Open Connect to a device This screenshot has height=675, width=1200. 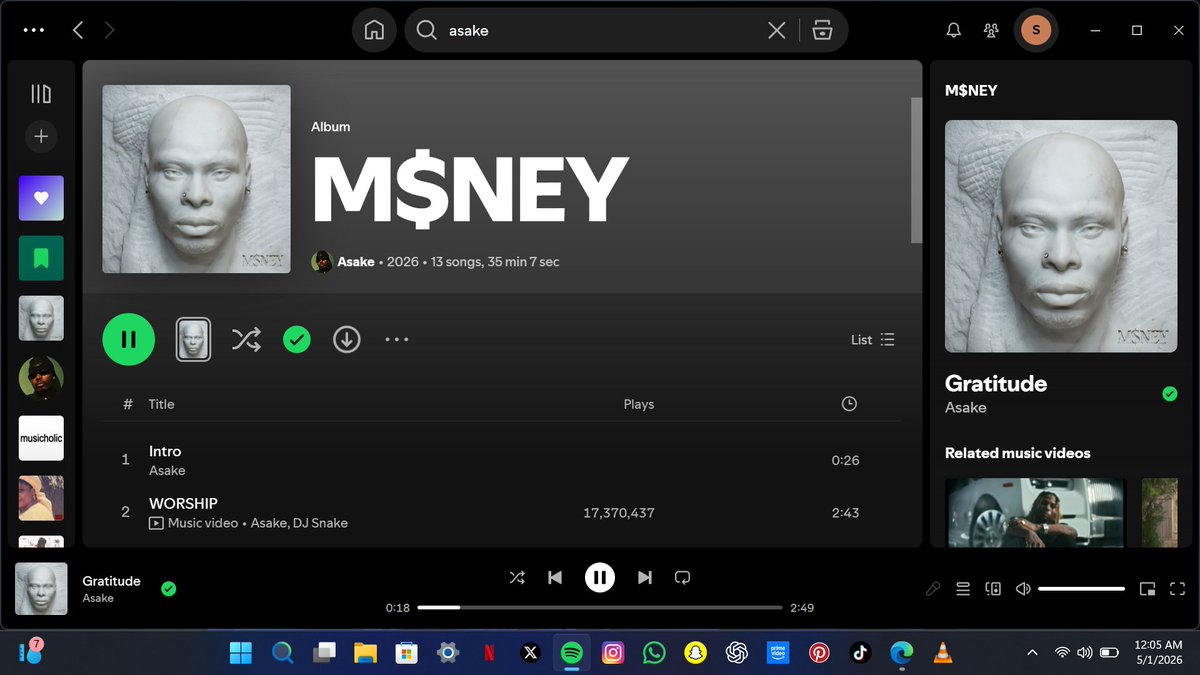993,589
